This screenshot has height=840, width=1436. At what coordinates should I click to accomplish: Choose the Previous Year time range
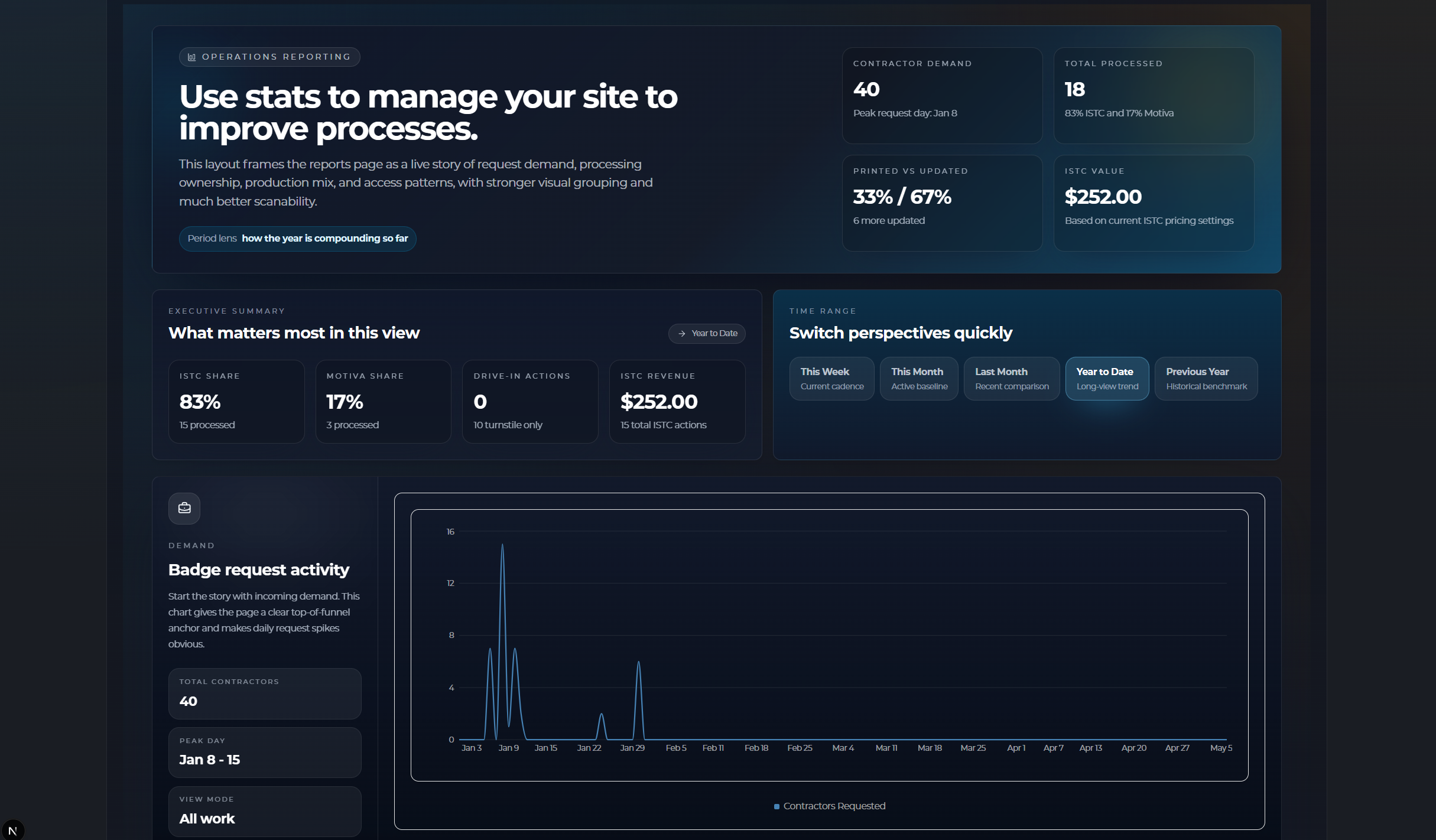click(x=1206, y=379)
